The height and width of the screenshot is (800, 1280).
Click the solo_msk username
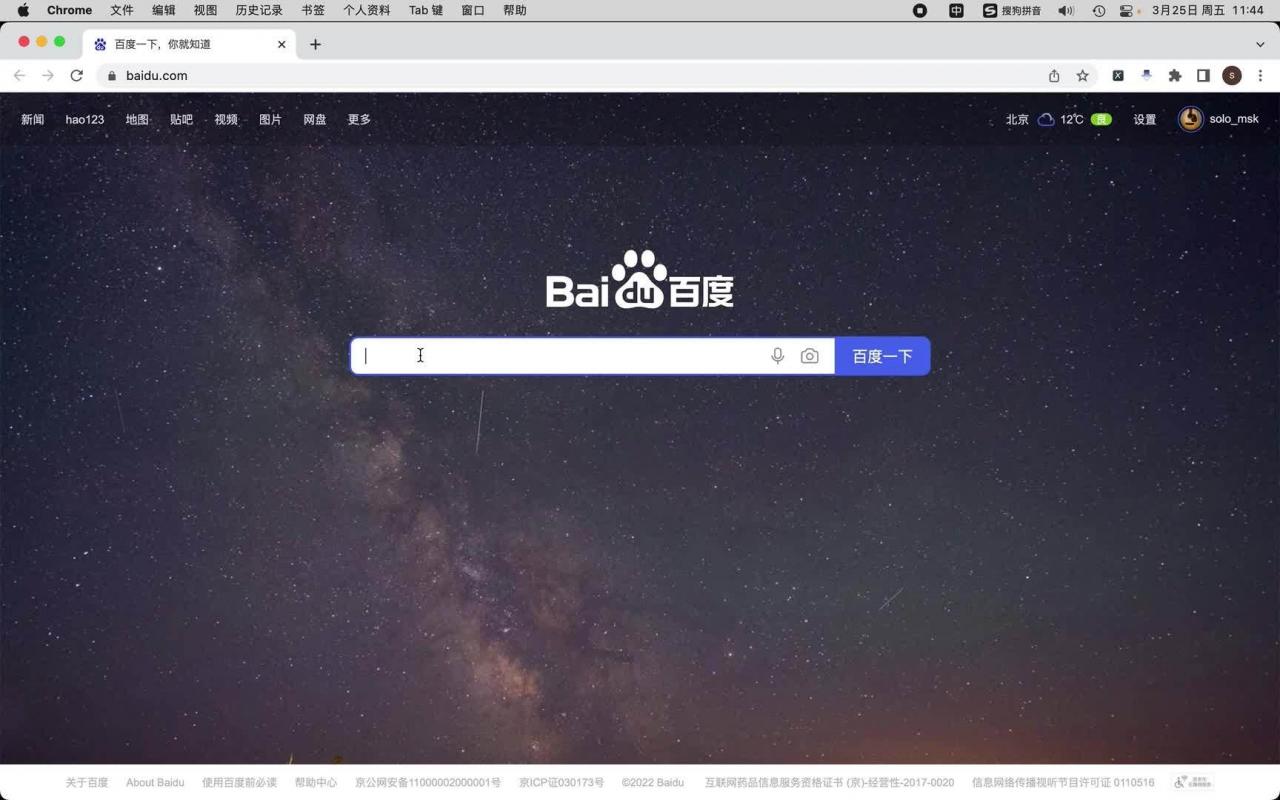[1234, 119]
